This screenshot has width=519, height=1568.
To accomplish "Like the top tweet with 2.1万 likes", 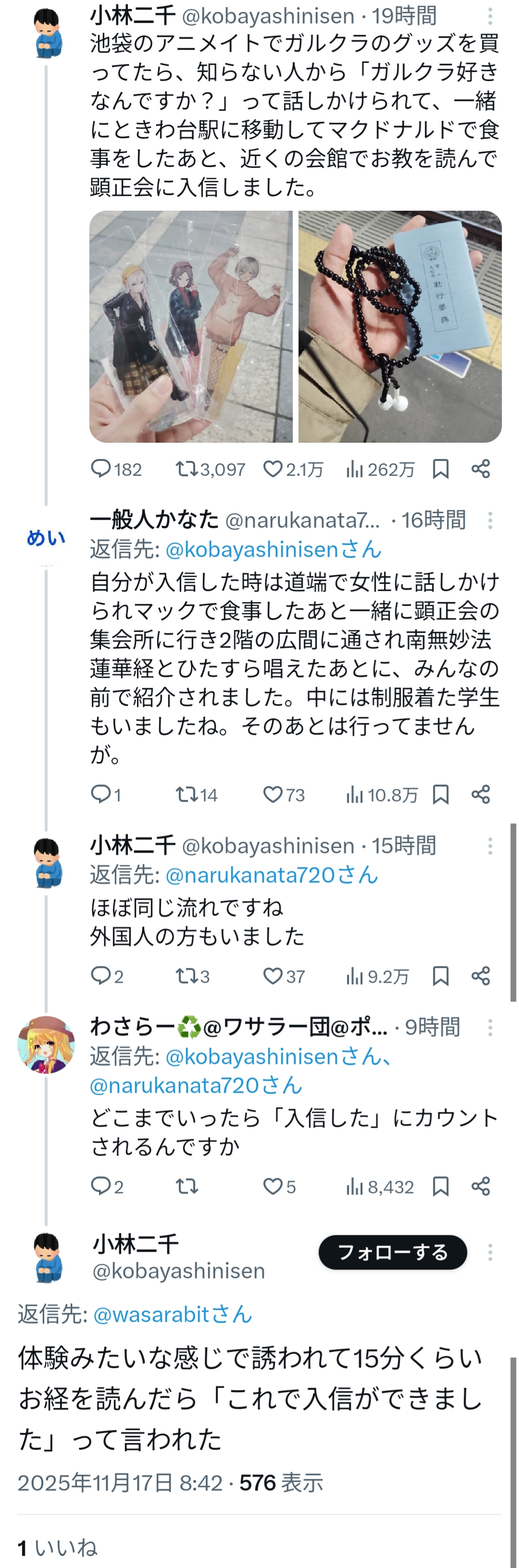I will (272, 469).
